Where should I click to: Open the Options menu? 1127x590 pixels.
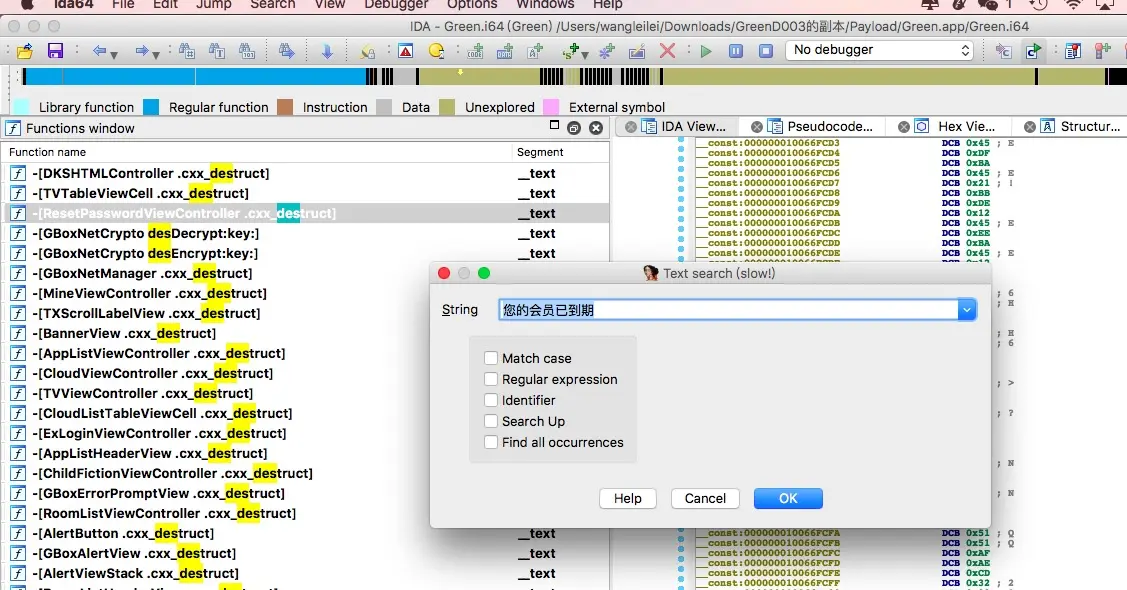(x=472, y=4)
